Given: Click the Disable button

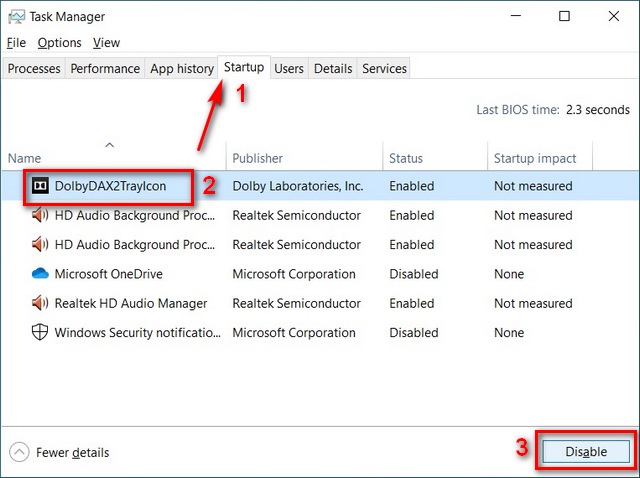Looking at the screenshot, I should pos(586,451).
